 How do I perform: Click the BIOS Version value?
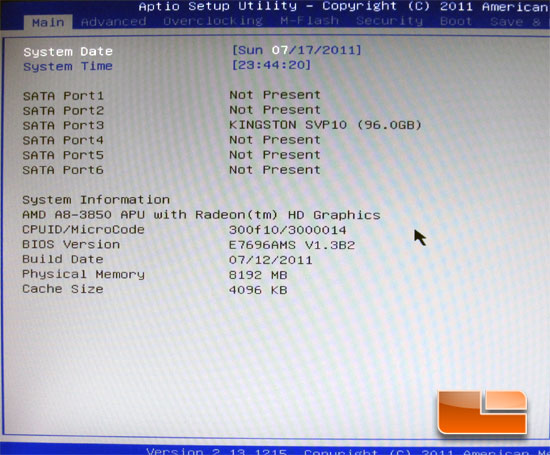(292, 245)
